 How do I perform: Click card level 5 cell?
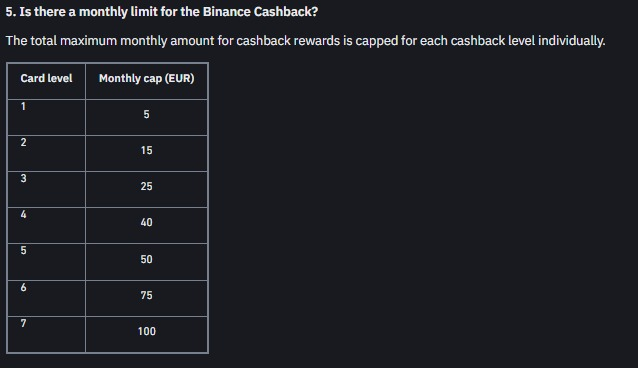pyautogui.click(x=46, y=262)
